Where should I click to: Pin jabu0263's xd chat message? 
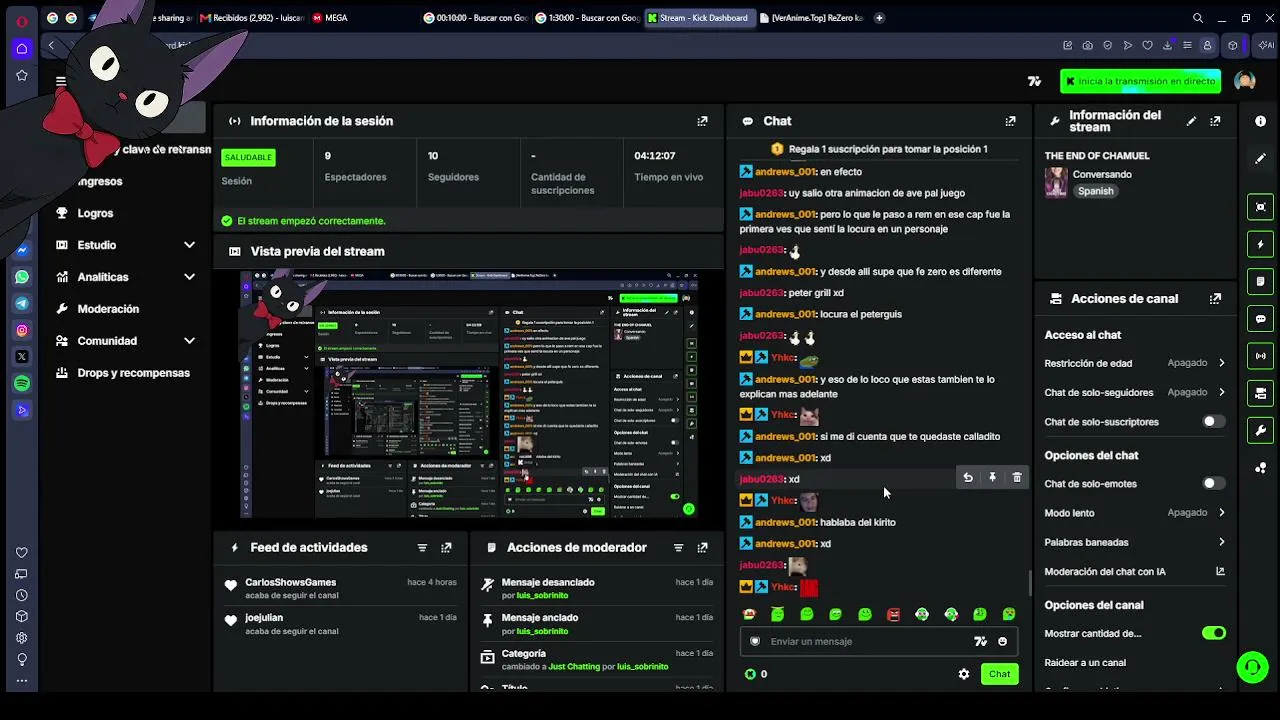click(x=992, y=478)
